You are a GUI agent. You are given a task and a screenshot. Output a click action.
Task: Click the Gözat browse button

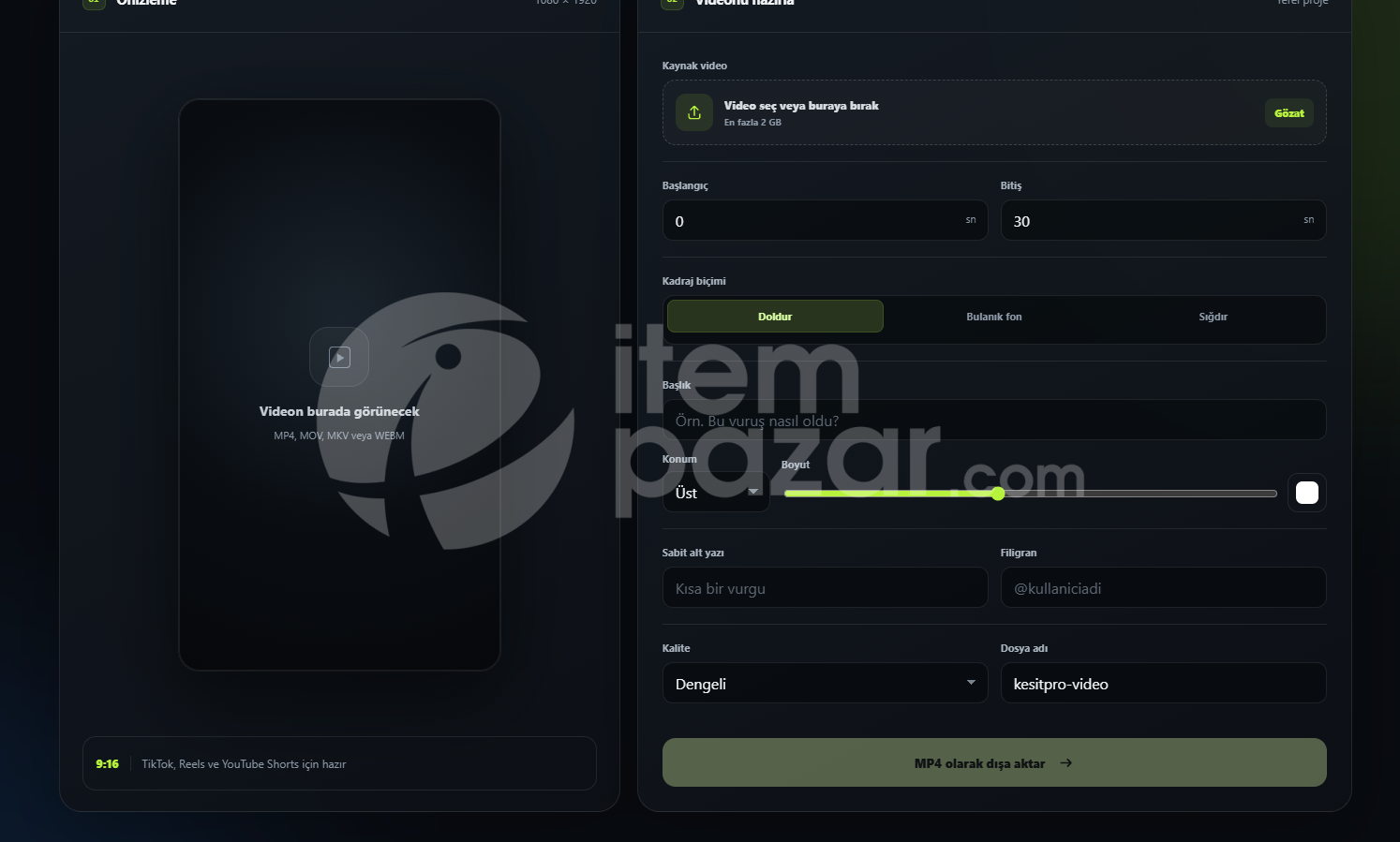point(1288,113)
